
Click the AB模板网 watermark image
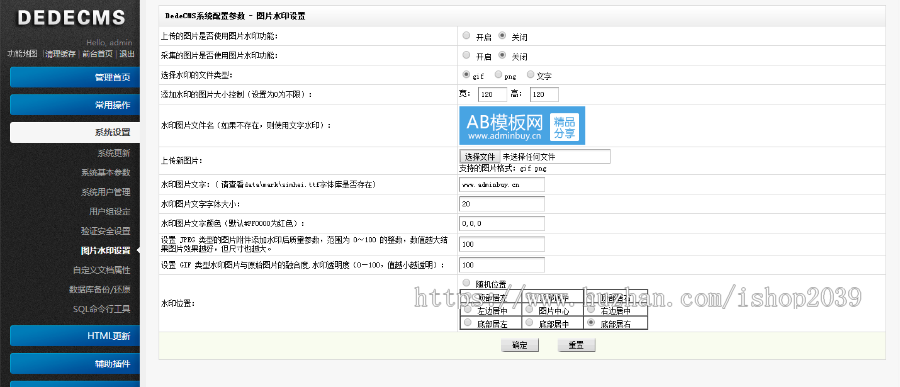point(522,125)
